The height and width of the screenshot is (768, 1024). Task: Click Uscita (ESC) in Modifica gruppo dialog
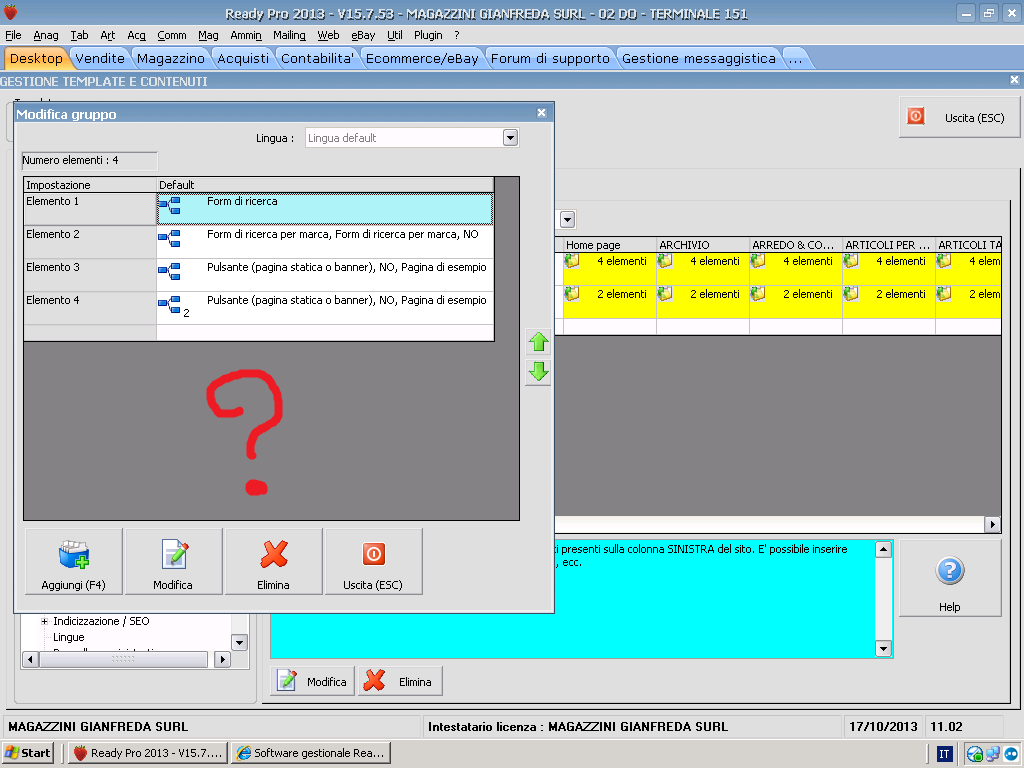pos(374,562)
